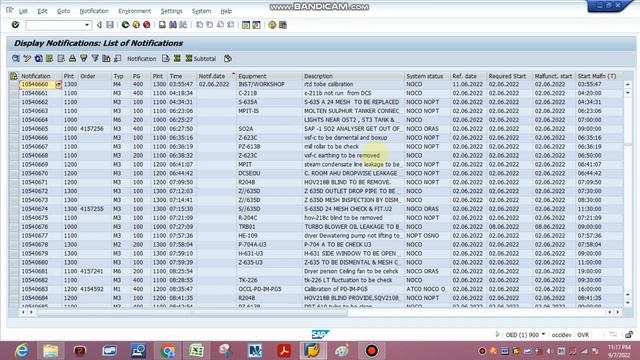Open the Chrome icon in the taskbar
Viewport: 640px width, 360px height.
pos(167,351)
